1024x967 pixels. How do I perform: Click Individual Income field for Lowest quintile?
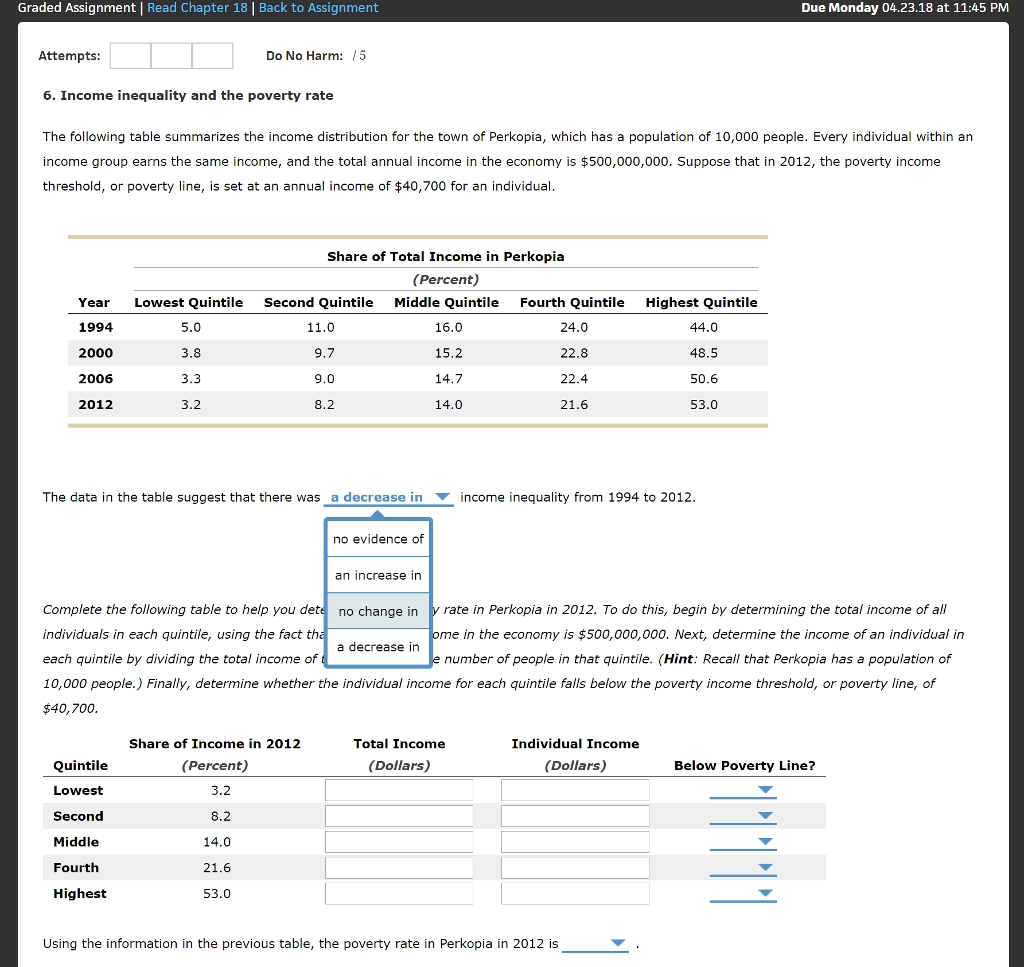[x=575, y=789]
